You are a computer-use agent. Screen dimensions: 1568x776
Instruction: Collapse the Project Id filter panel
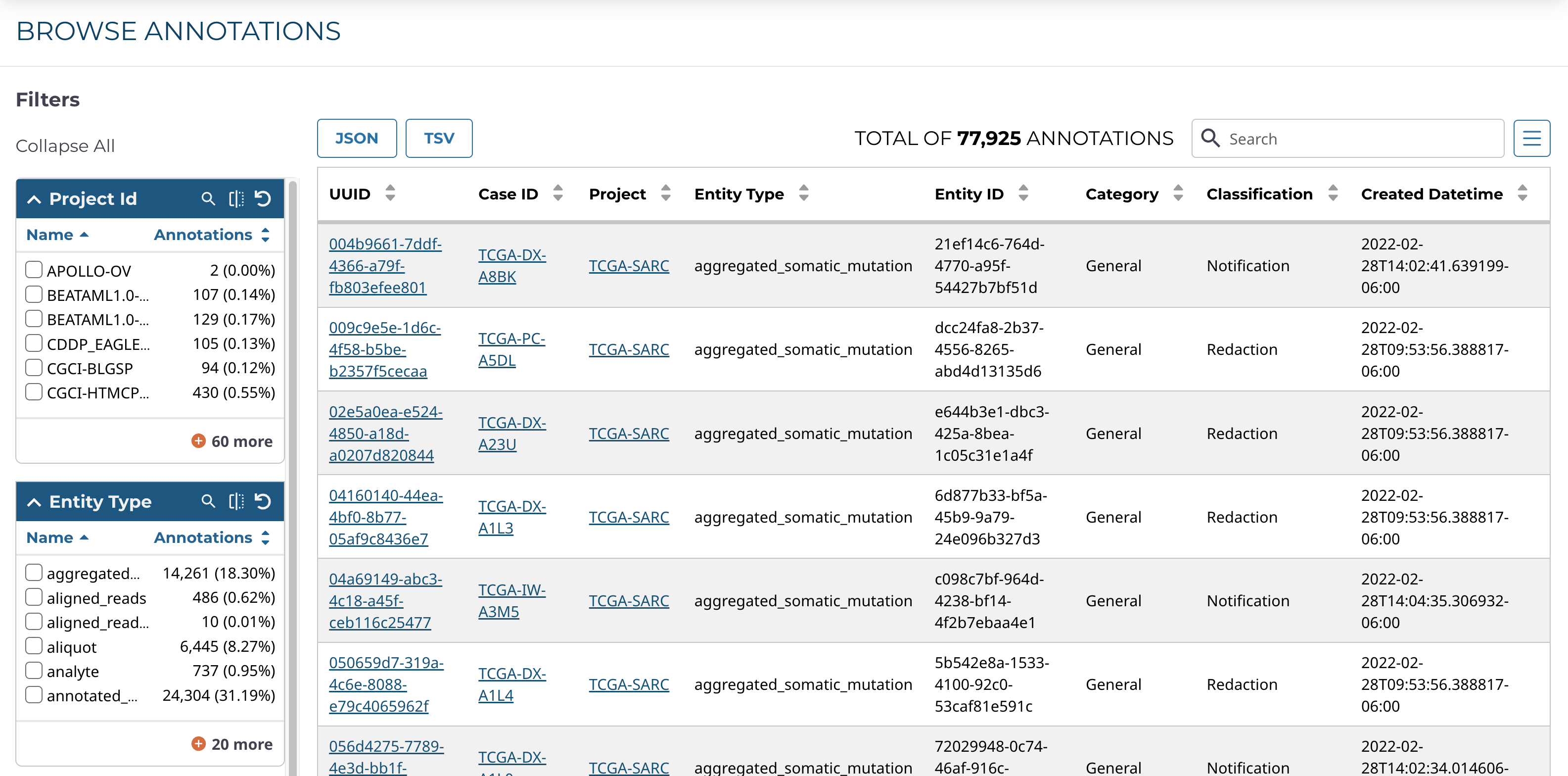(34, 199)
